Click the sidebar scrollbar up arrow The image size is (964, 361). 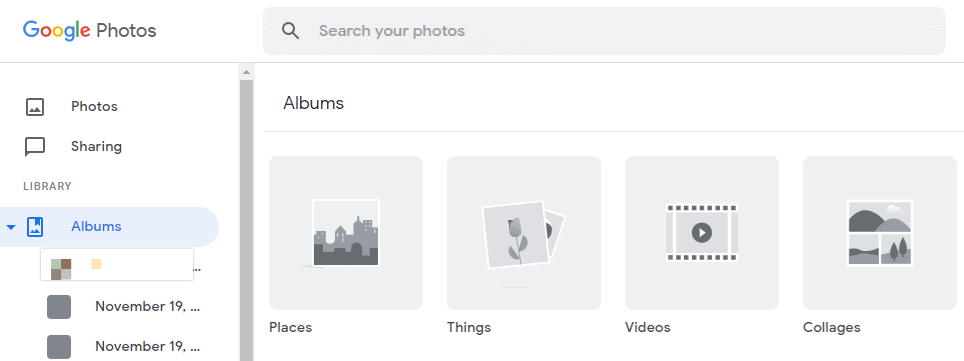pos(246,72)
